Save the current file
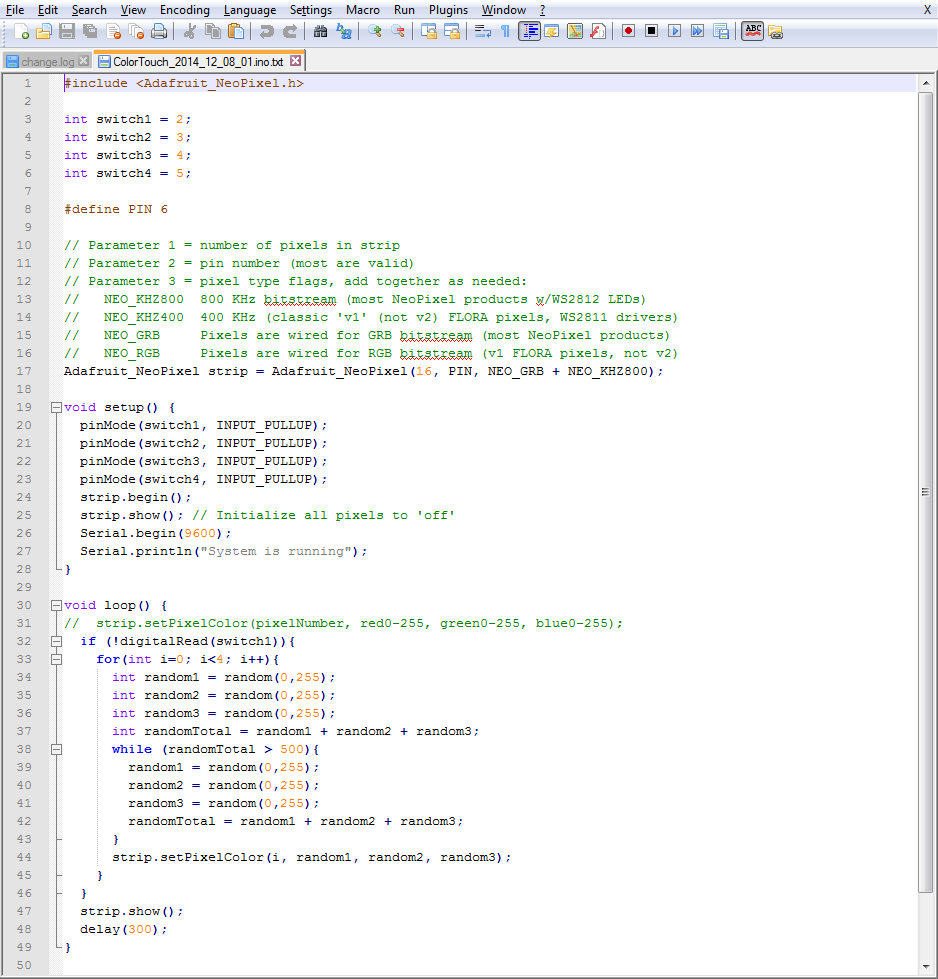Viewport: 938px width, 979px height. 67,31
